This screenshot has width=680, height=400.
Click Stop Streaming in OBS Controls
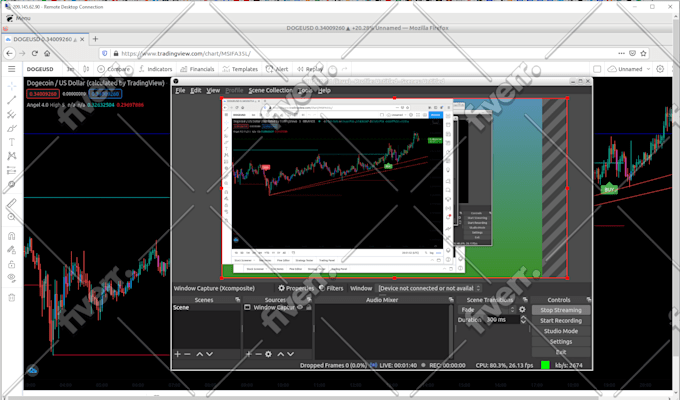coord(561,310)
